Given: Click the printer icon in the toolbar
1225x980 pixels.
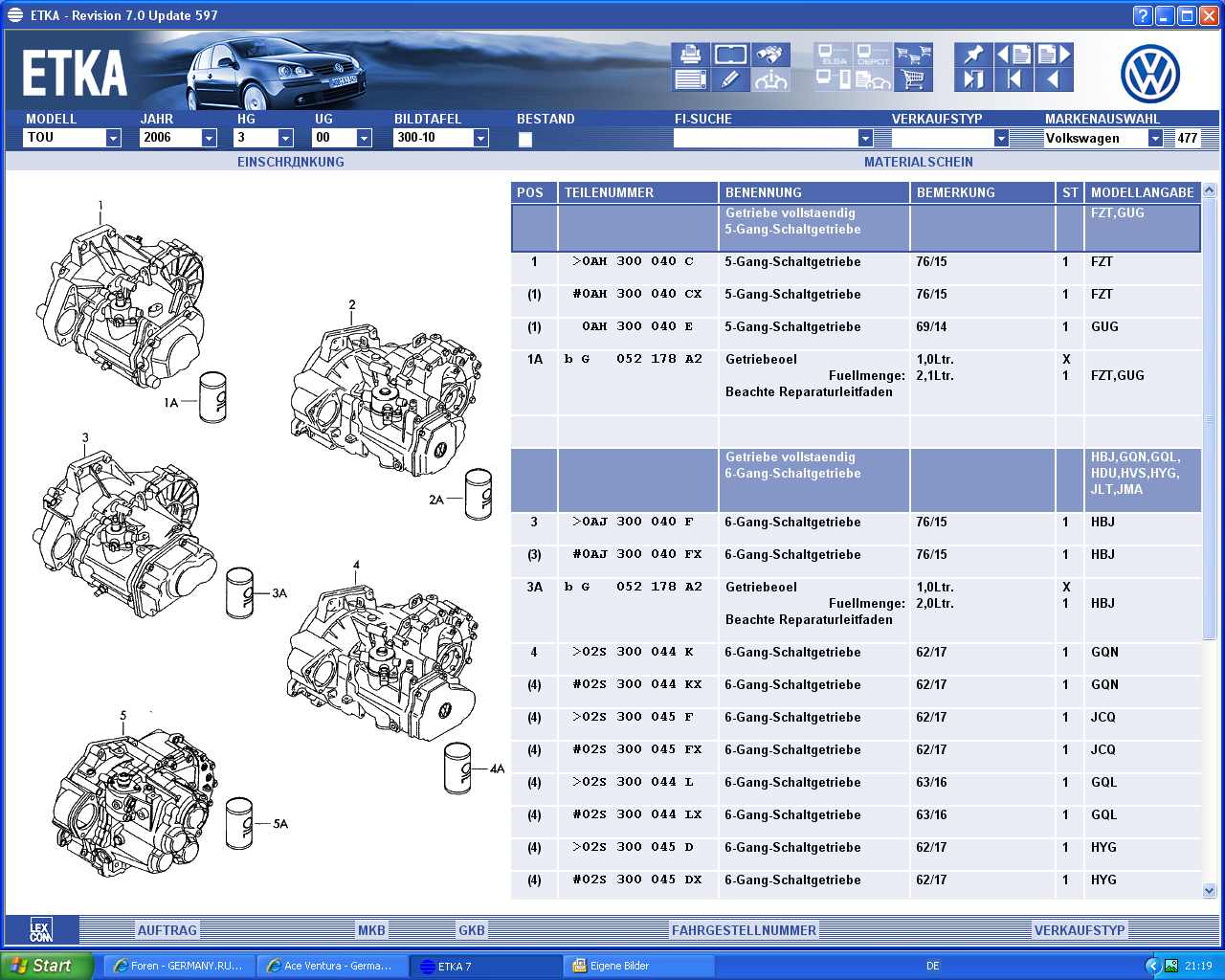Looking at the screenshot, I should click(689, 55).
